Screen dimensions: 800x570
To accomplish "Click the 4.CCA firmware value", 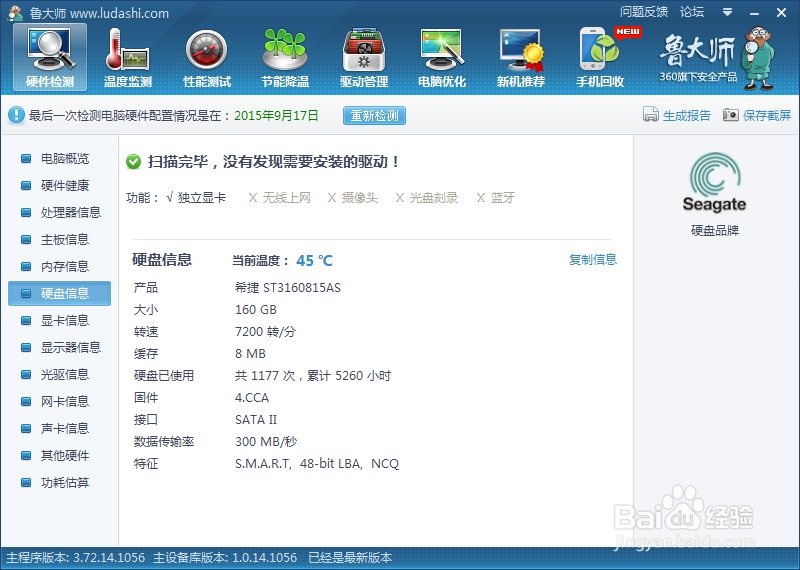I will pyautogui.click(x=252, y=398).
